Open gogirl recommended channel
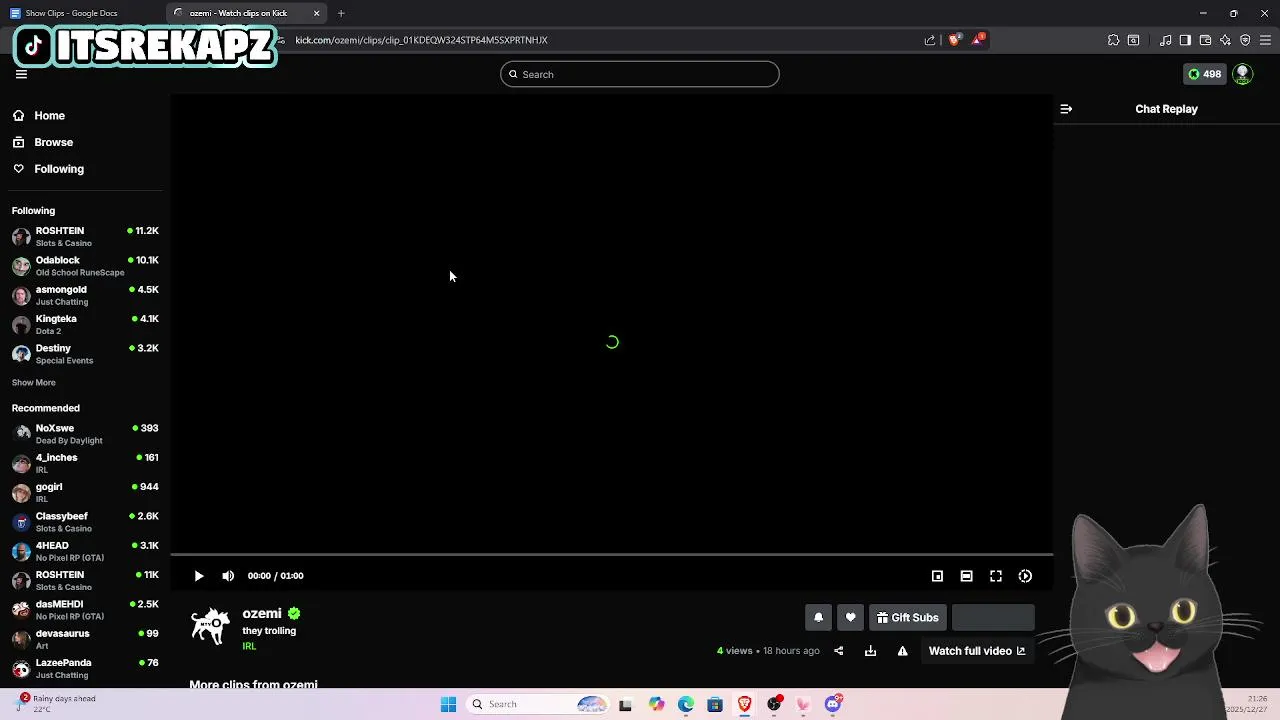The height and width of the screenshot is (720, 1280). tap(85, 492)
